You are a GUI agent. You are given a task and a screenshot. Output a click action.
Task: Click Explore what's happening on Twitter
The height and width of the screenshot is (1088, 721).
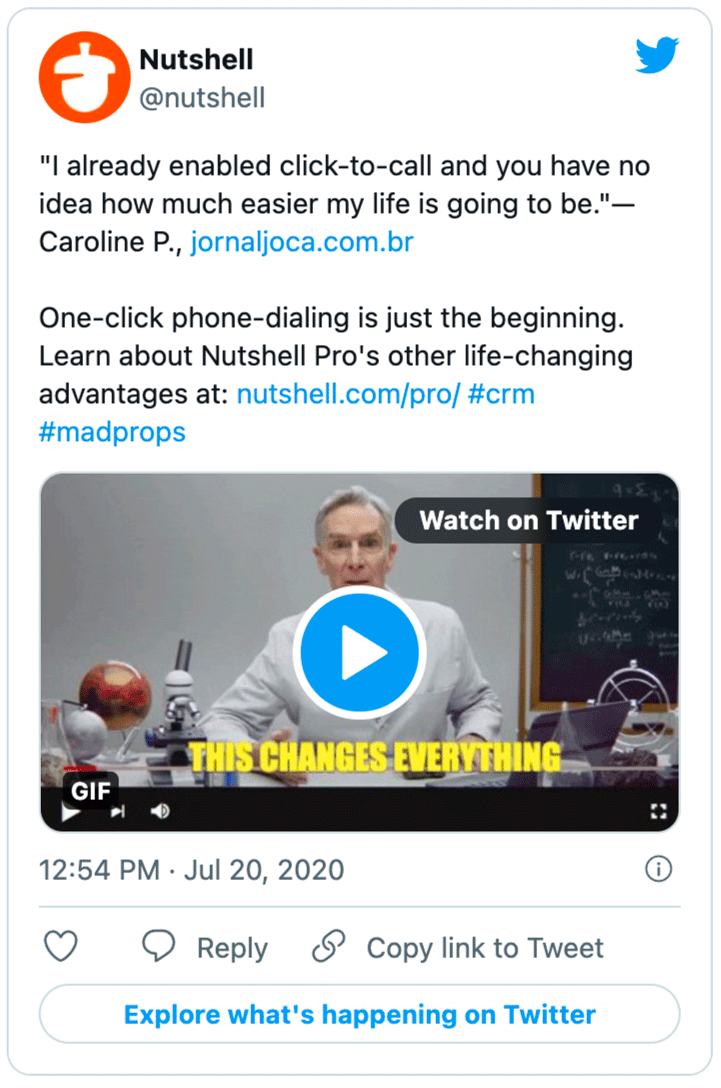click(360, 1014)
